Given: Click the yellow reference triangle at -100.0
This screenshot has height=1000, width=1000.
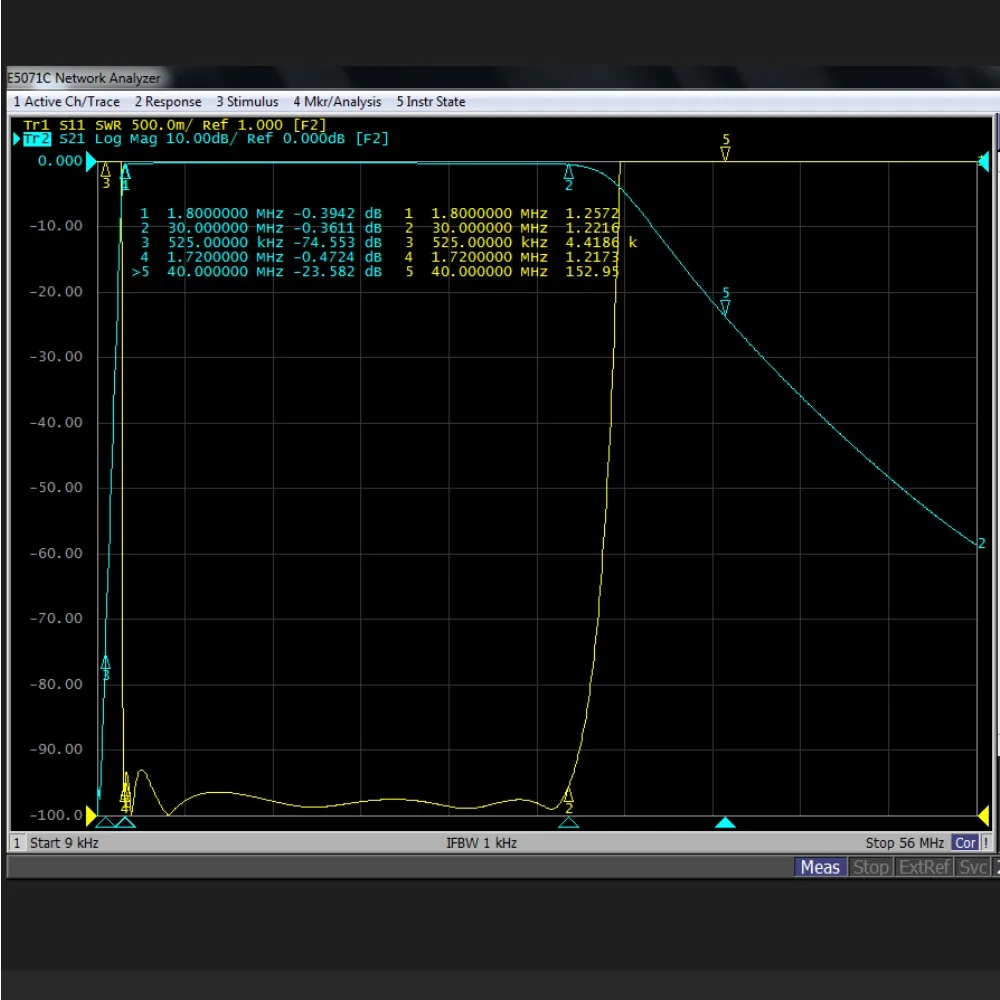Looking at the screenshot, I should [x=91, y=816].
